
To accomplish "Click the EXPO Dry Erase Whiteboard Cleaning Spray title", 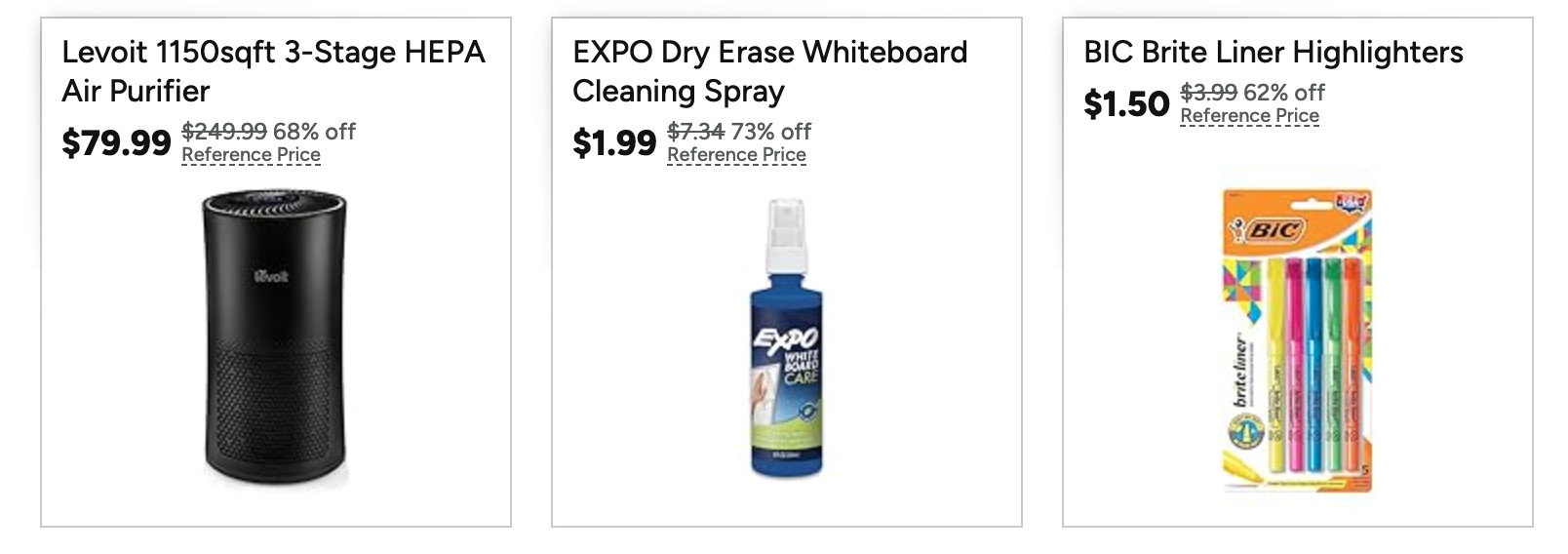I will (769, 71).
